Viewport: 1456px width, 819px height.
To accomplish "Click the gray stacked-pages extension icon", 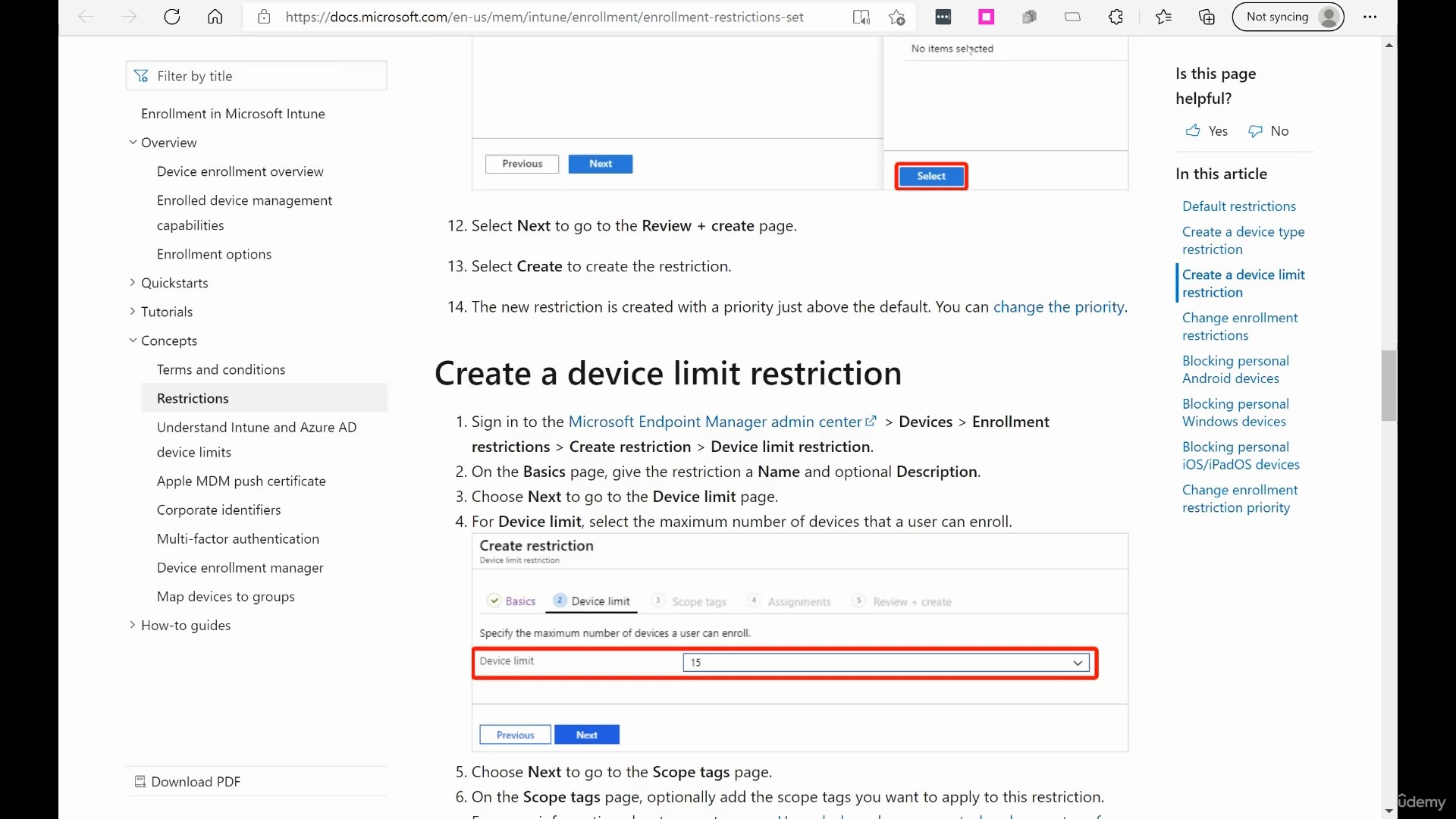I will [x=1029, y=17].
